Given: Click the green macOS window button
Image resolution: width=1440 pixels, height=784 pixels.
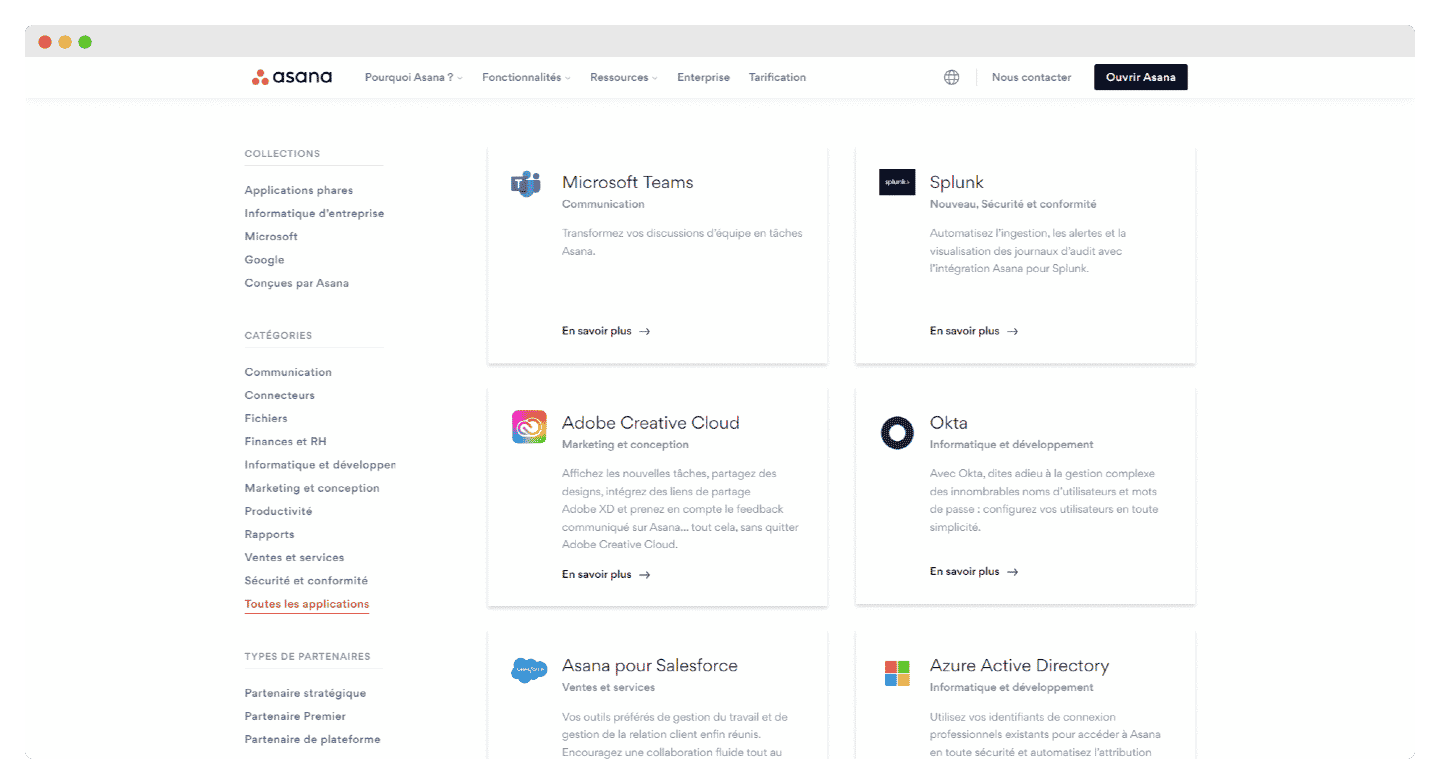Looking at the screenshot, I should pos(85,42).
